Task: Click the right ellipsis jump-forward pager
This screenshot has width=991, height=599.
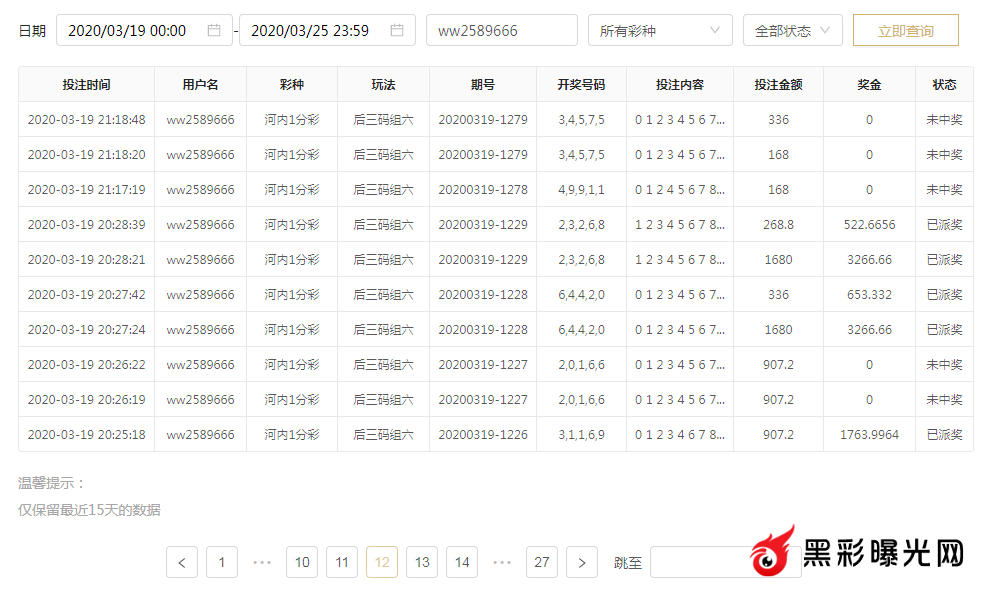Action: click(x=502, y=562)
